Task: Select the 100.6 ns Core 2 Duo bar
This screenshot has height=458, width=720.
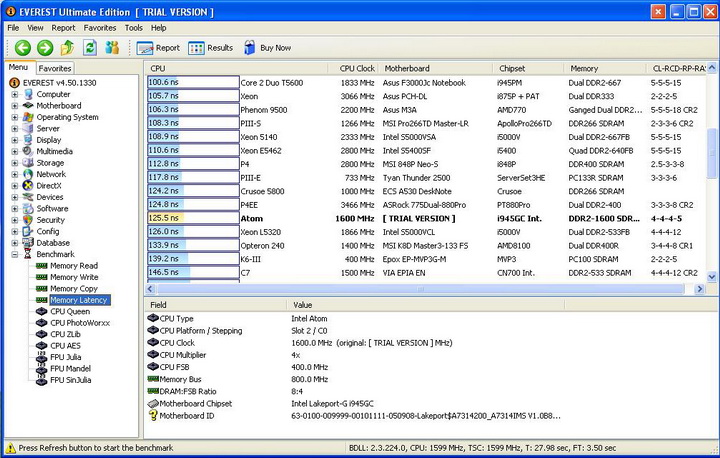Action: click(x=193, y=83)
